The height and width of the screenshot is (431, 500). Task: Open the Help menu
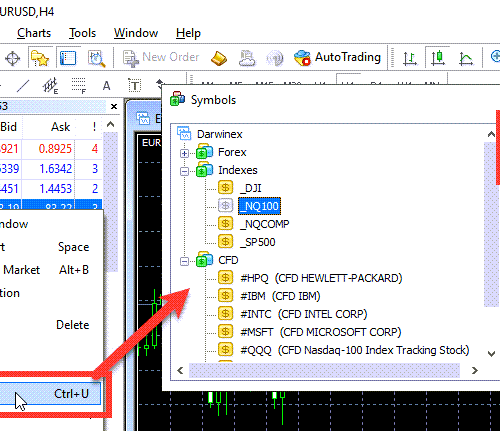188,33
